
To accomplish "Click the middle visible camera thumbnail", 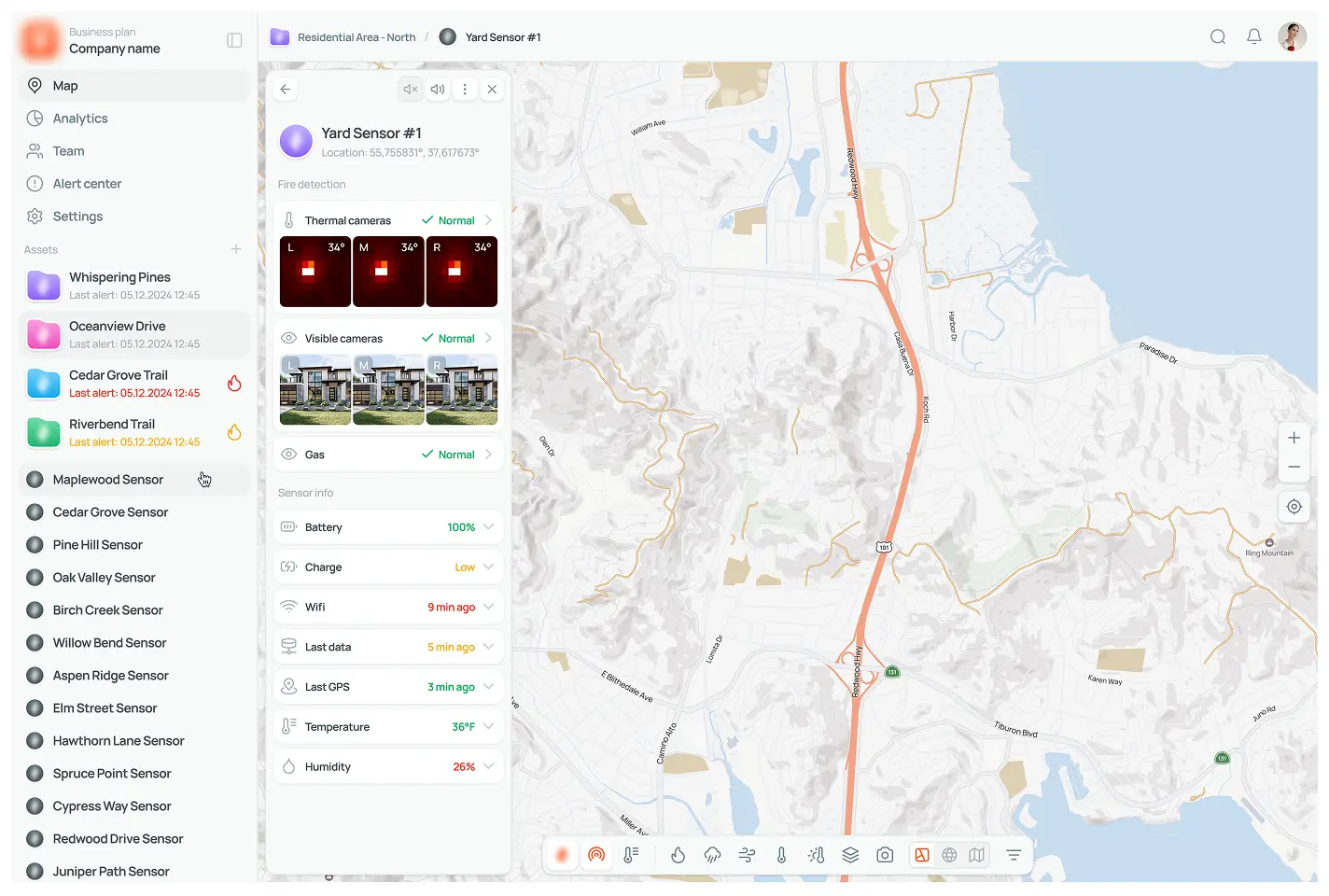I will point(388,389).
